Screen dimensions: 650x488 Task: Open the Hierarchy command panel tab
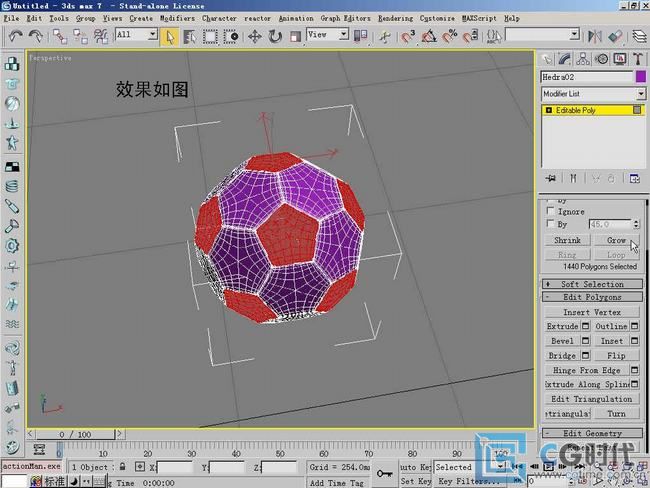[583, 59]
